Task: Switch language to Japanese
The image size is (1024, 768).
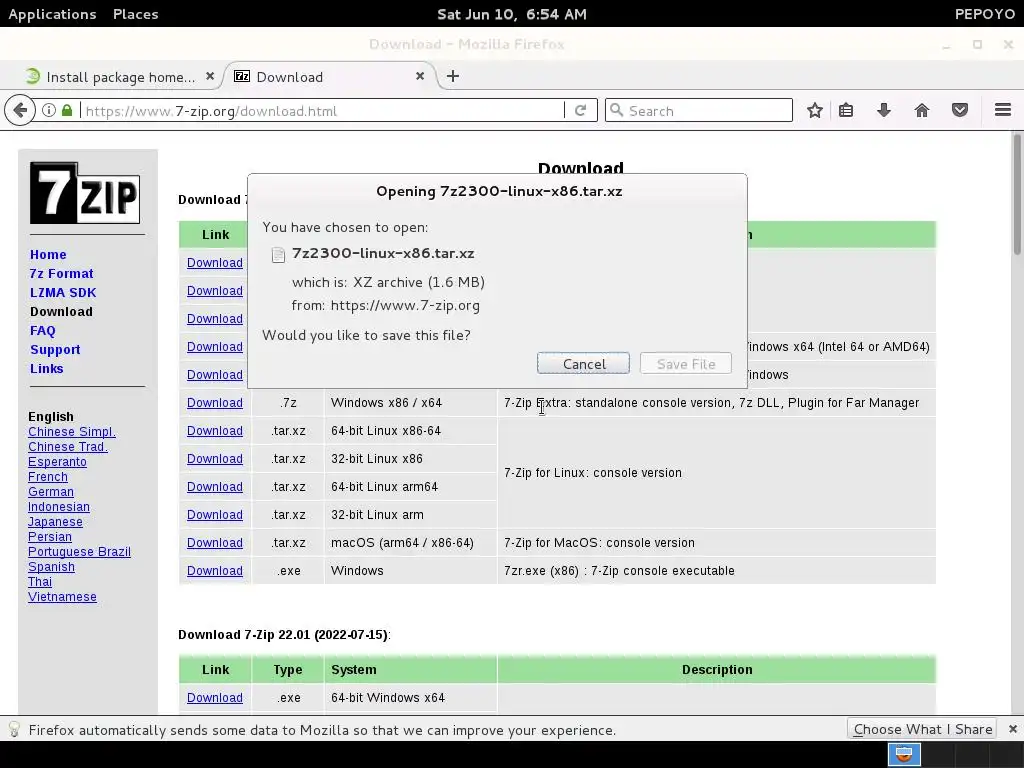Action: point(56,522)
